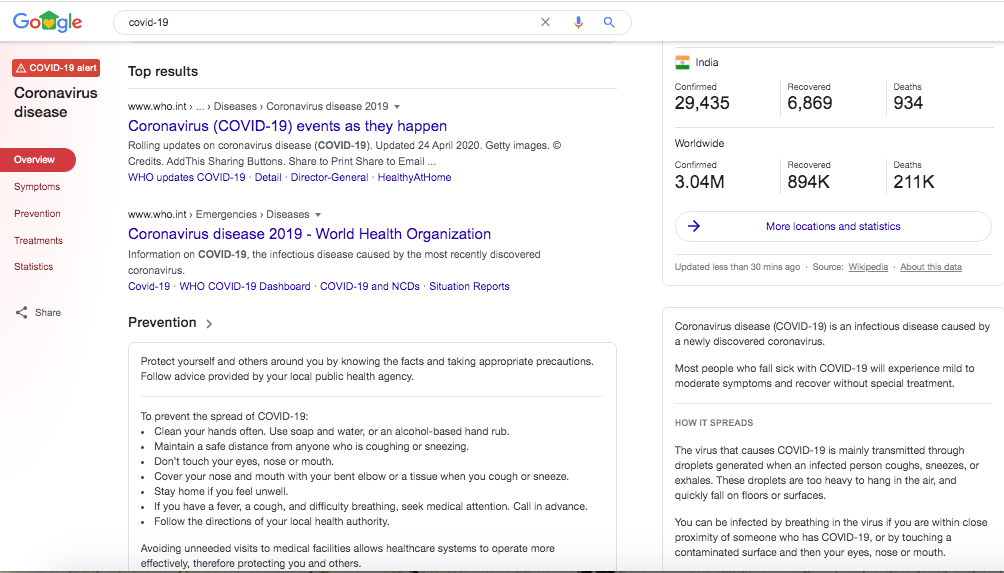Open the Treatments sidebar section
The width and height of the screenshot is (1004, 573).
[38, 240]
